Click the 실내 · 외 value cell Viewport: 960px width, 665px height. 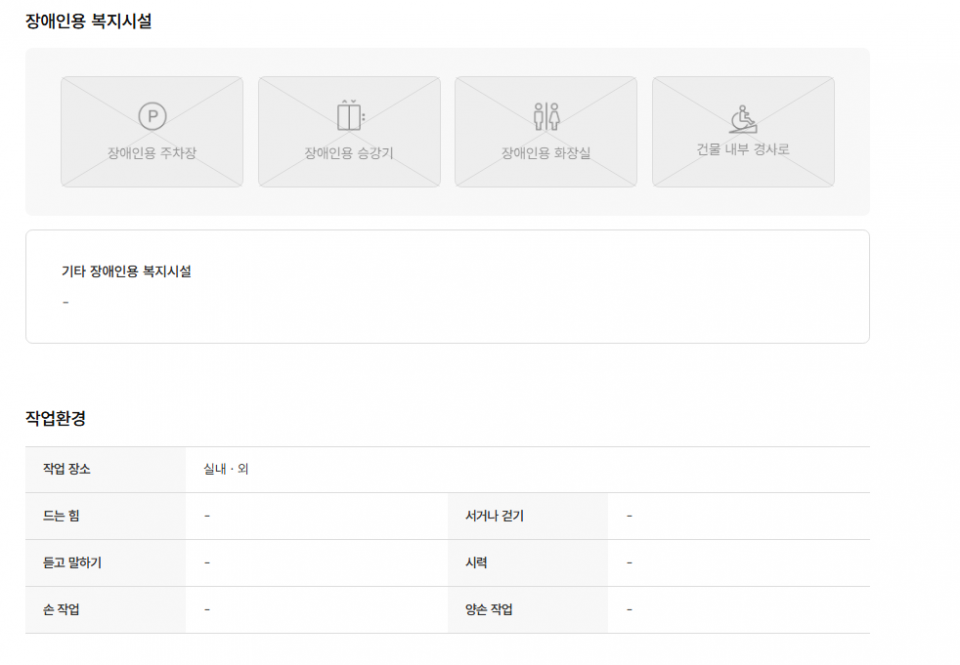[x=225, y=469]
